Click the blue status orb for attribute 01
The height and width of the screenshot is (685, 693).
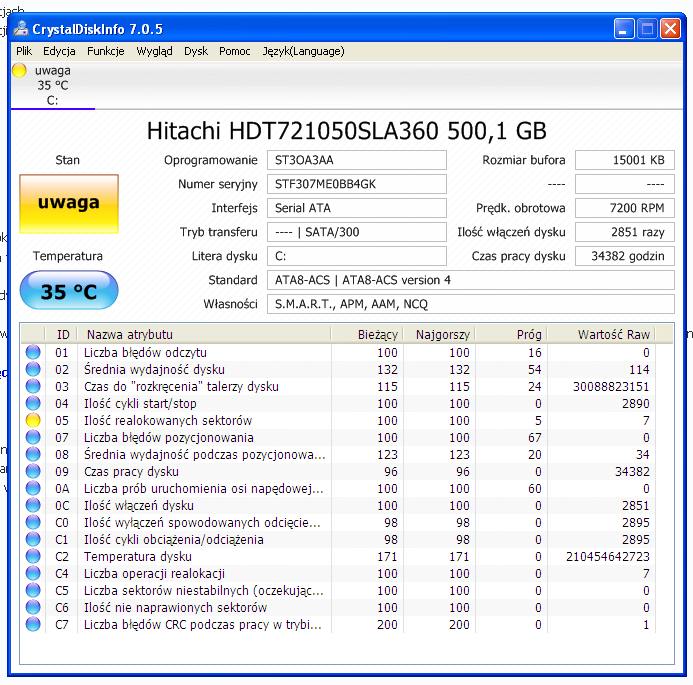pos(33,352)
